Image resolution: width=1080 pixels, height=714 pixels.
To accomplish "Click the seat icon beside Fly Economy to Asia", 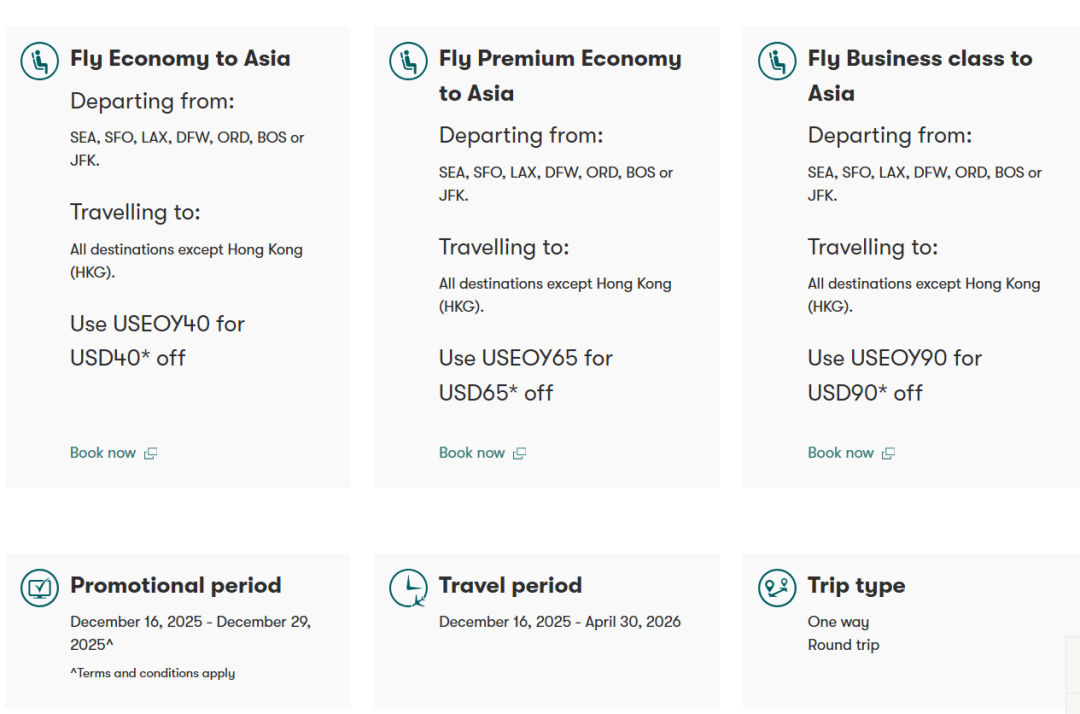I will click(x=39, y=61).
